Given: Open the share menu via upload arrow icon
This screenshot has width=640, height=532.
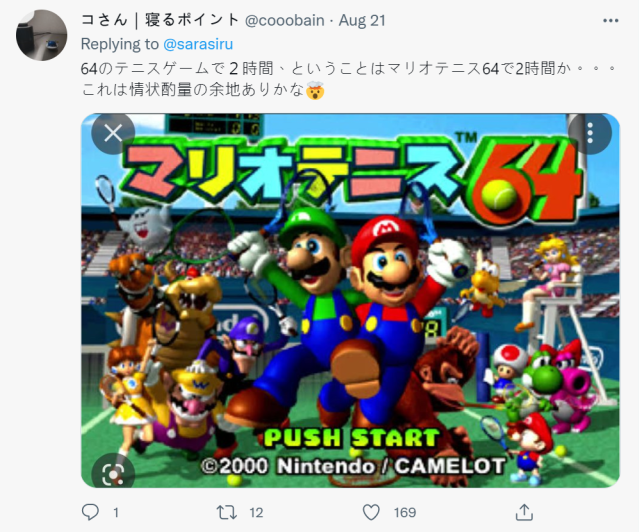Looking at the screenshot, I should (x=524, y=512).
